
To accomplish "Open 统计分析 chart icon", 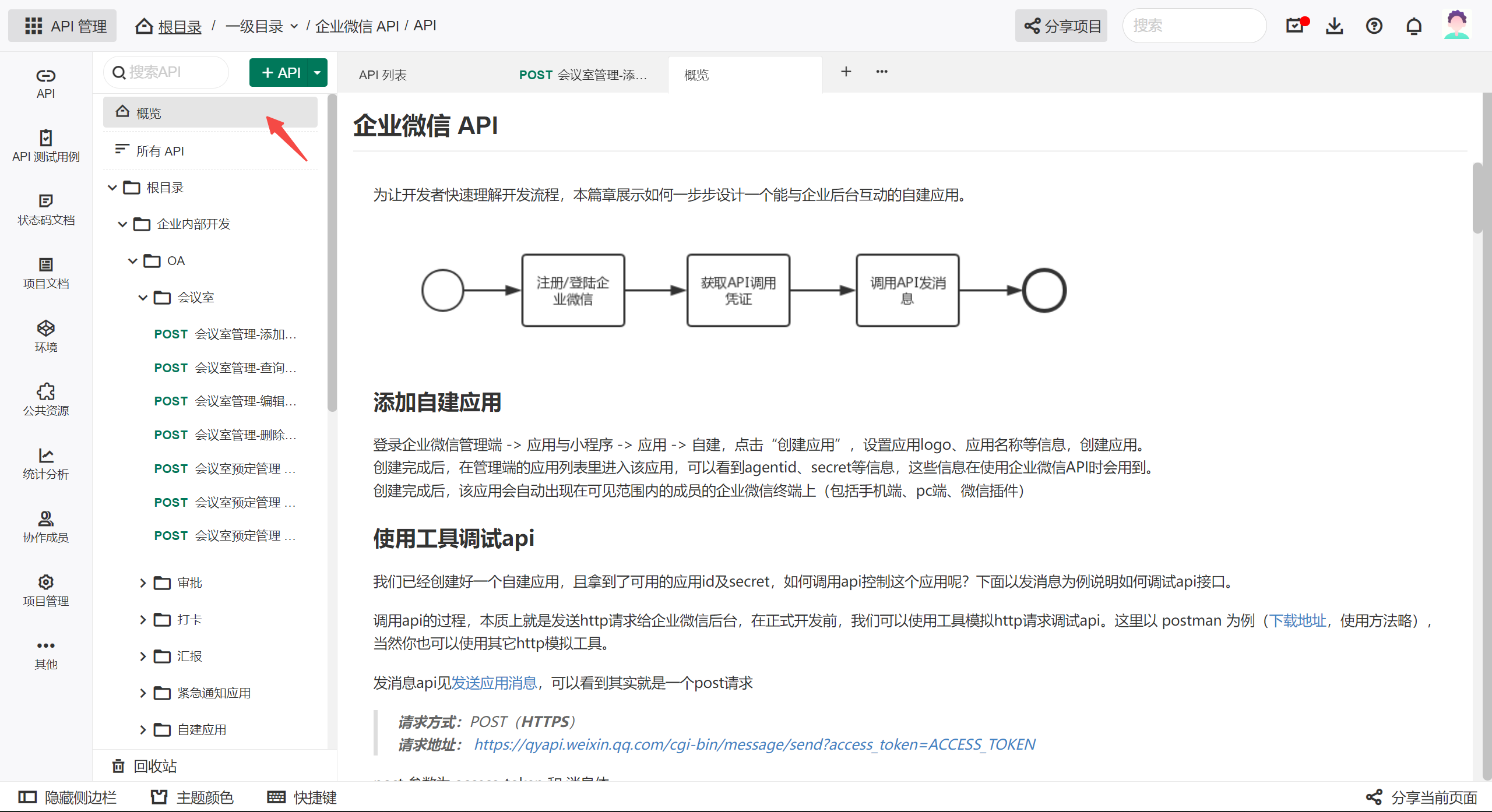I will point(45,463).
